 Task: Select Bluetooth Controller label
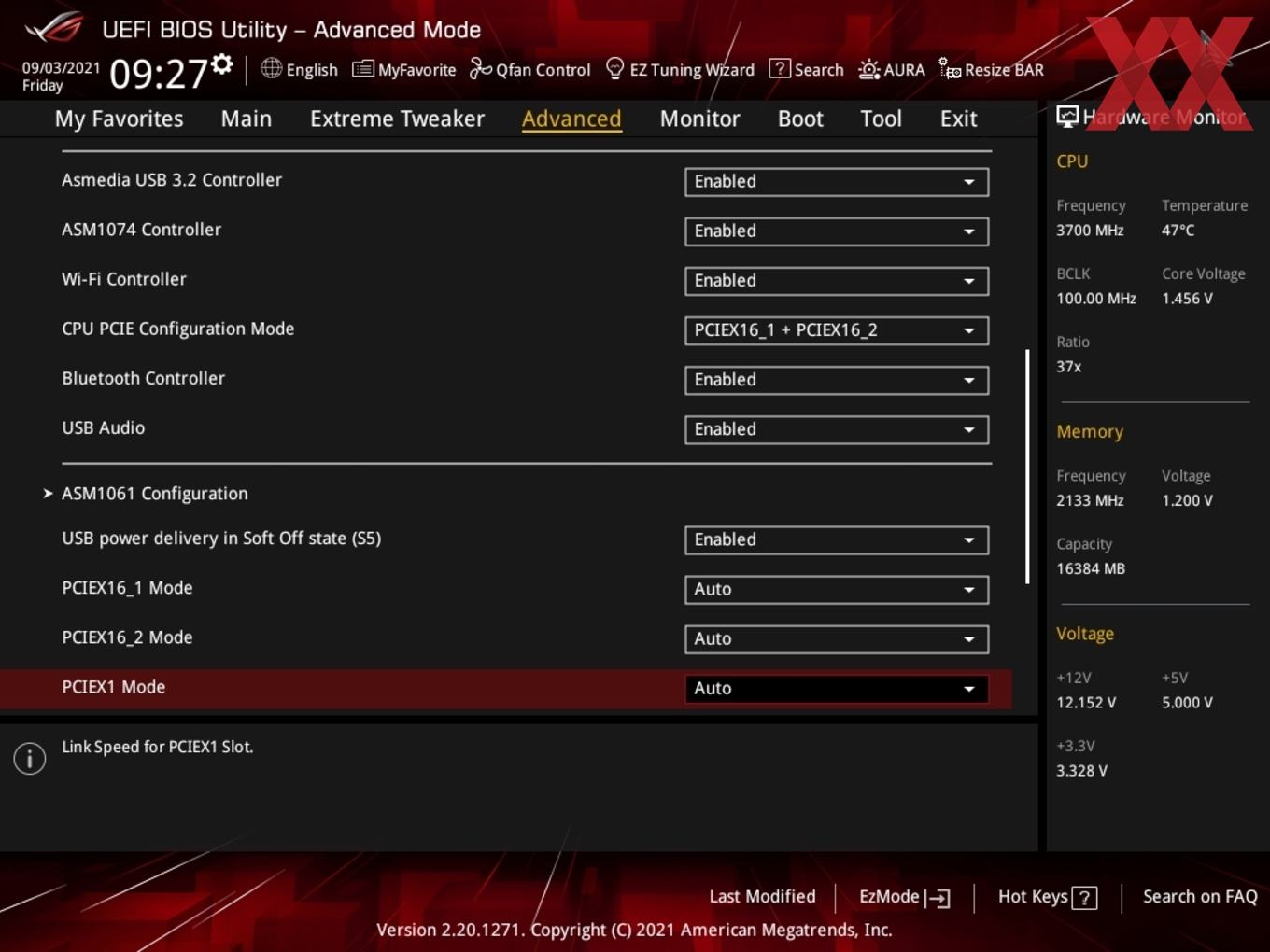pos(143,378)
